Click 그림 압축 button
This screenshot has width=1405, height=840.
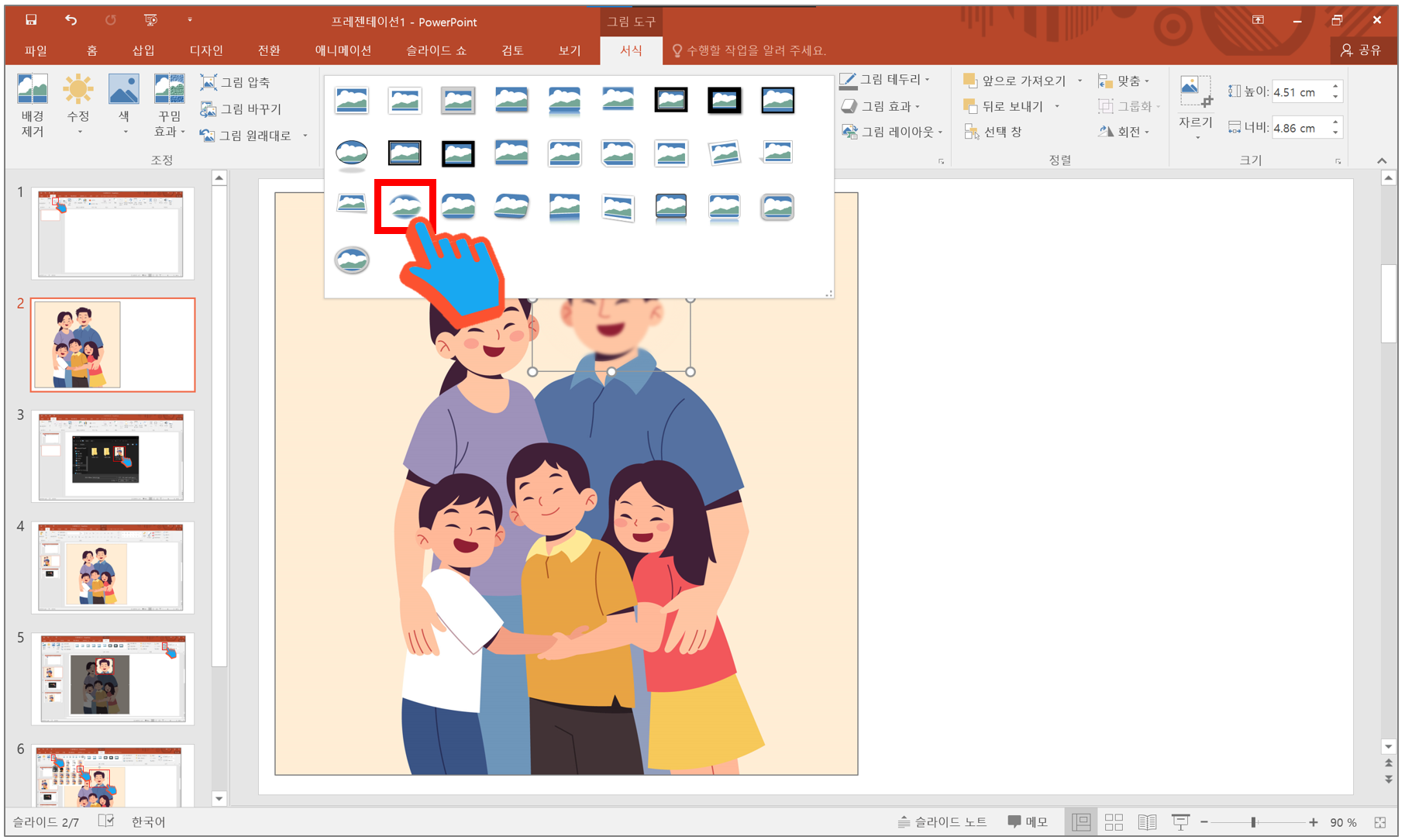[x=236, y=82]
